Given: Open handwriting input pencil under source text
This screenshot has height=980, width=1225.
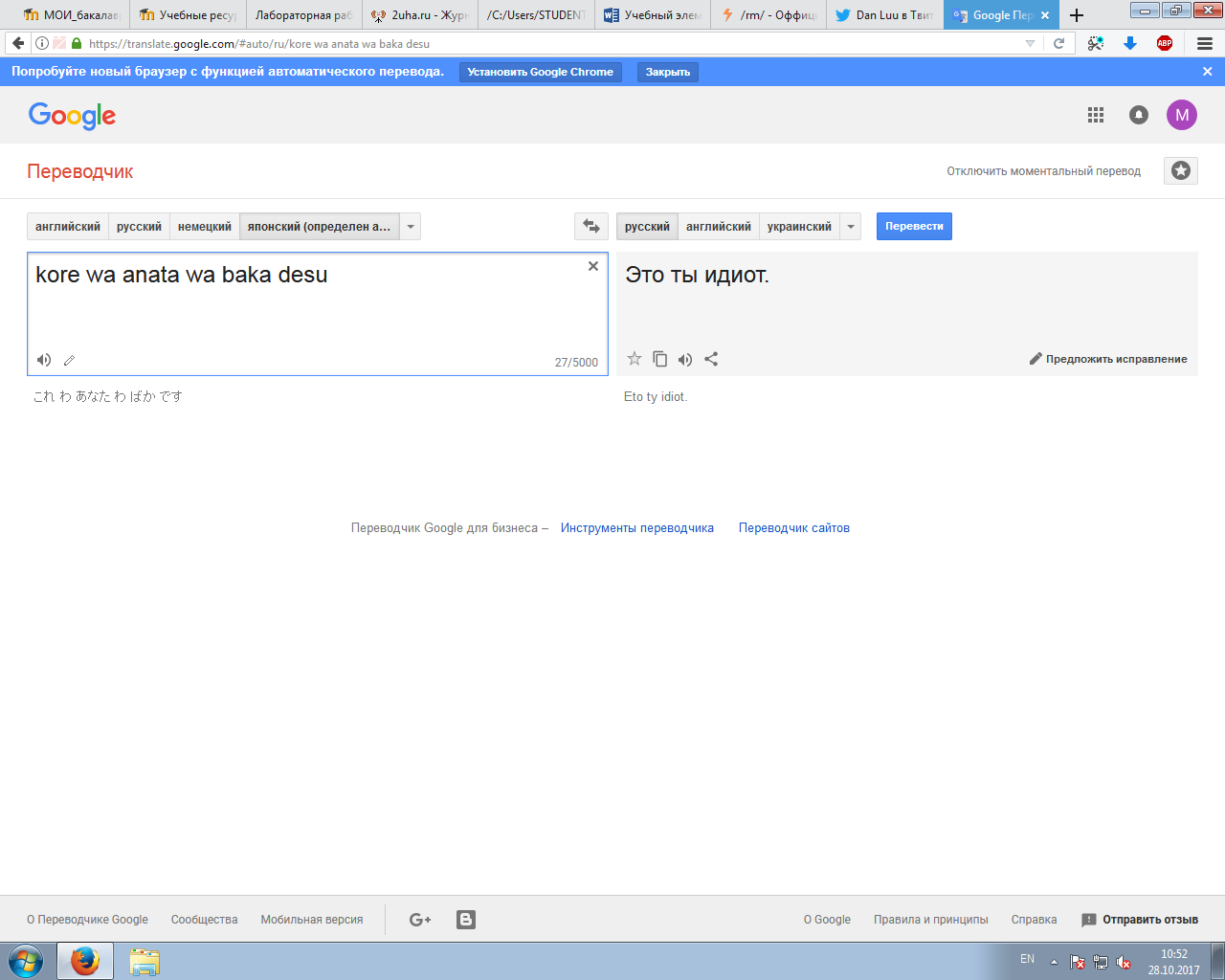Looking at the screenshot, I should 69,361.
